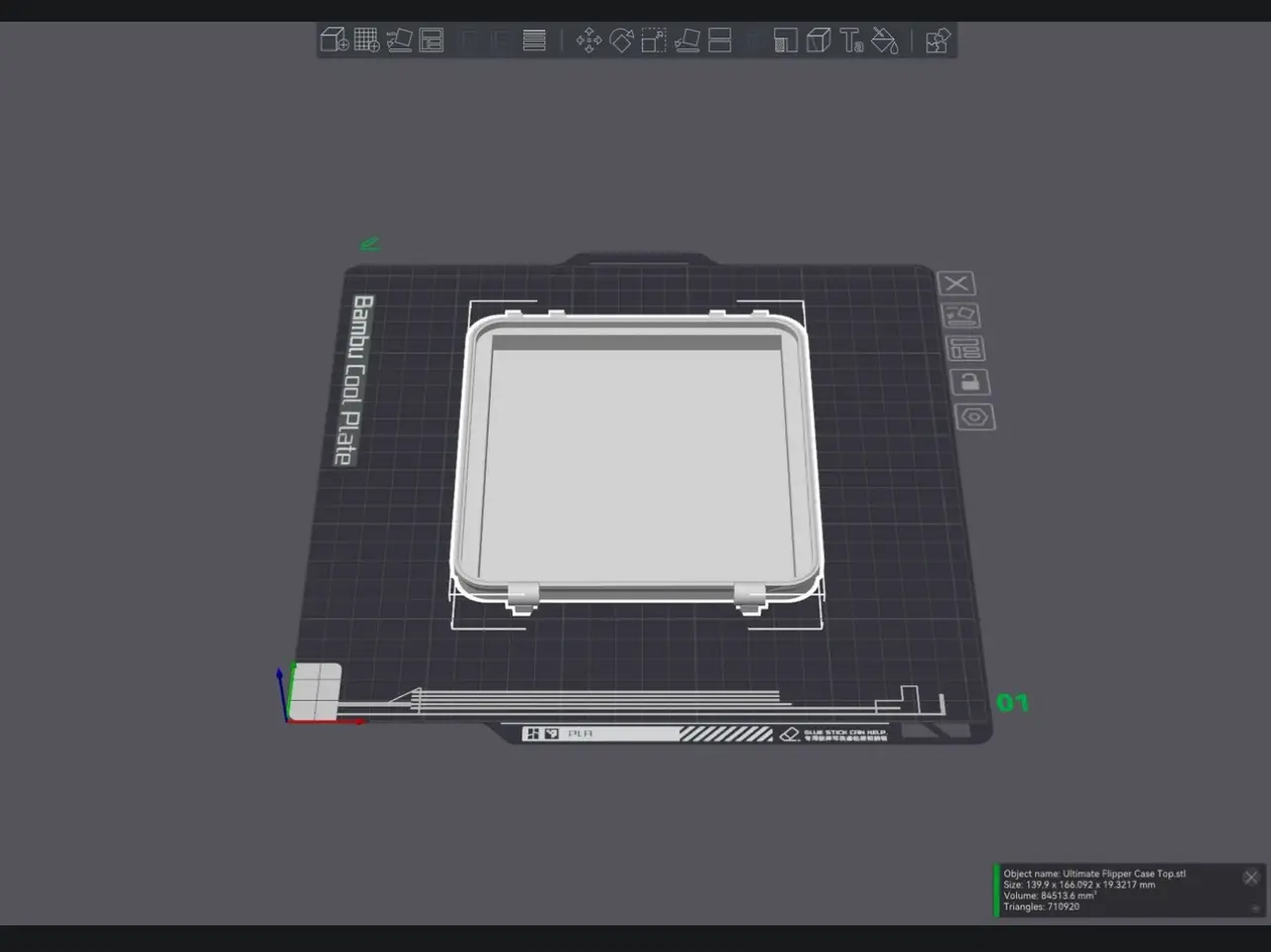Open plate settings hexagon icon
This screenshot has height=952, width=1271.
click(x=975, y=417)
